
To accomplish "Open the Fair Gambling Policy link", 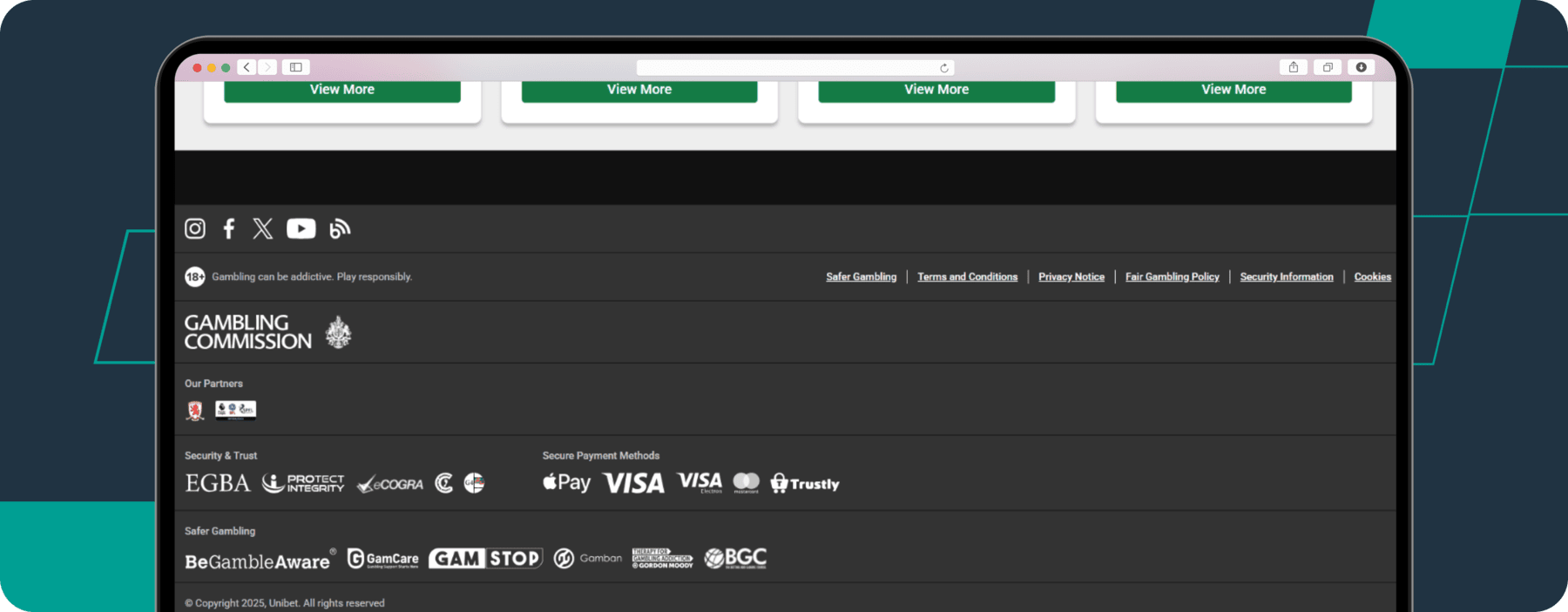I will click(1172, 276).
